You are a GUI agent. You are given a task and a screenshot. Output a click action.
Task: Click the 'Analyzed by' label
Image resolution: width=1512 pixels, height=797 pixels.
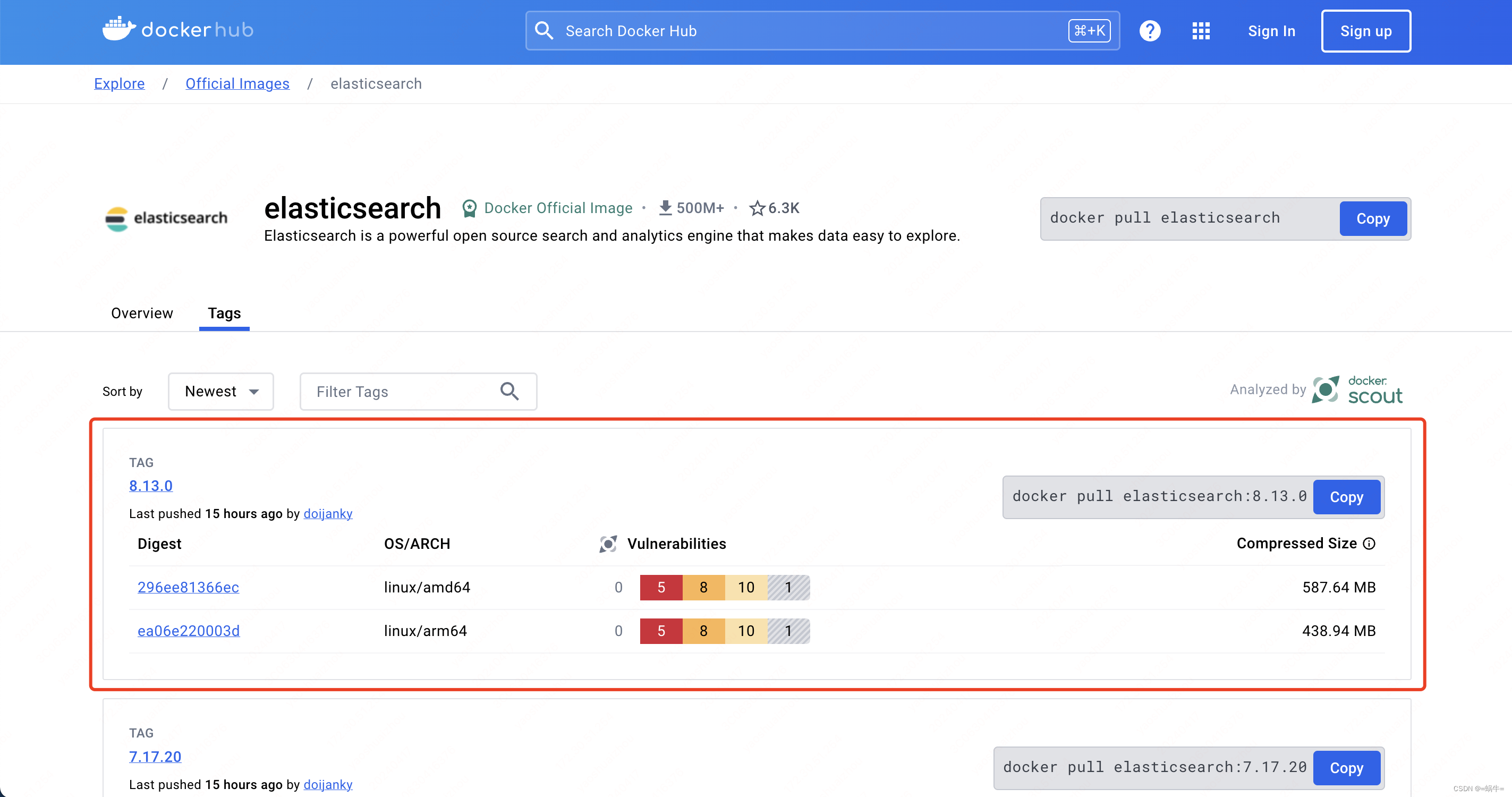point(1268,389)
